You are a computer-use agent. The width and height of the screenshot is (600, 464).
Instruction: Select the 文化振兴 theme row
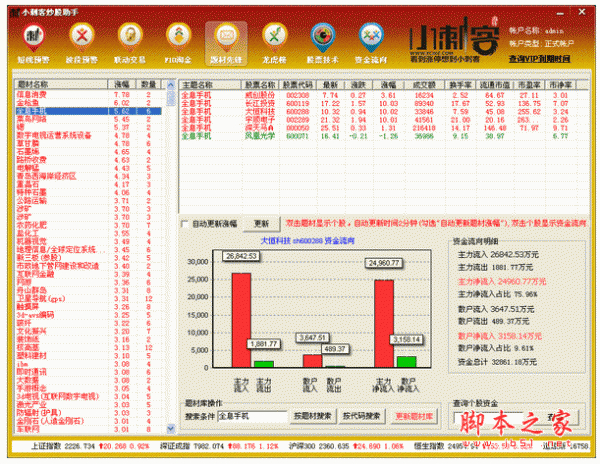88,331
